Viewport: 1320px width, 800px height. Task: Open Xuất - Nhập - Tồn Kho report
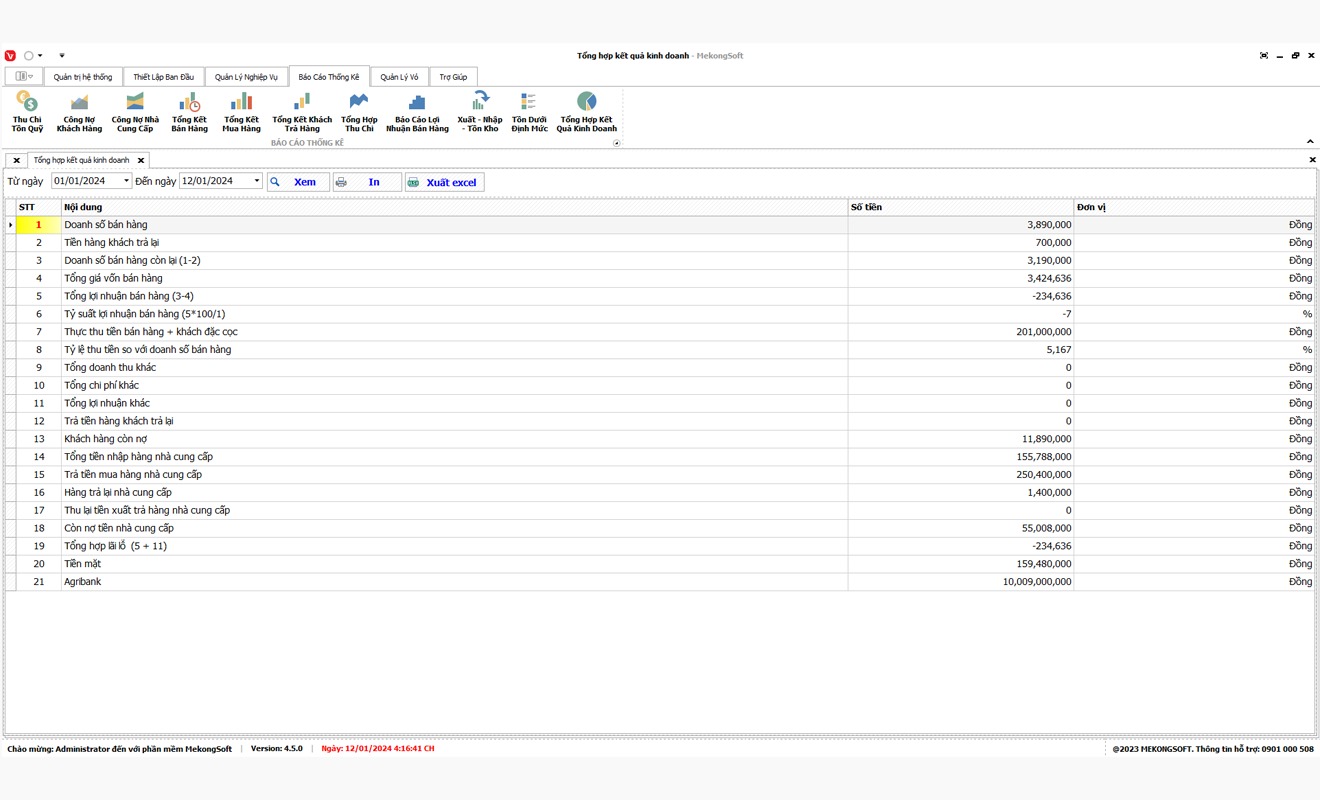pos(480,111)
